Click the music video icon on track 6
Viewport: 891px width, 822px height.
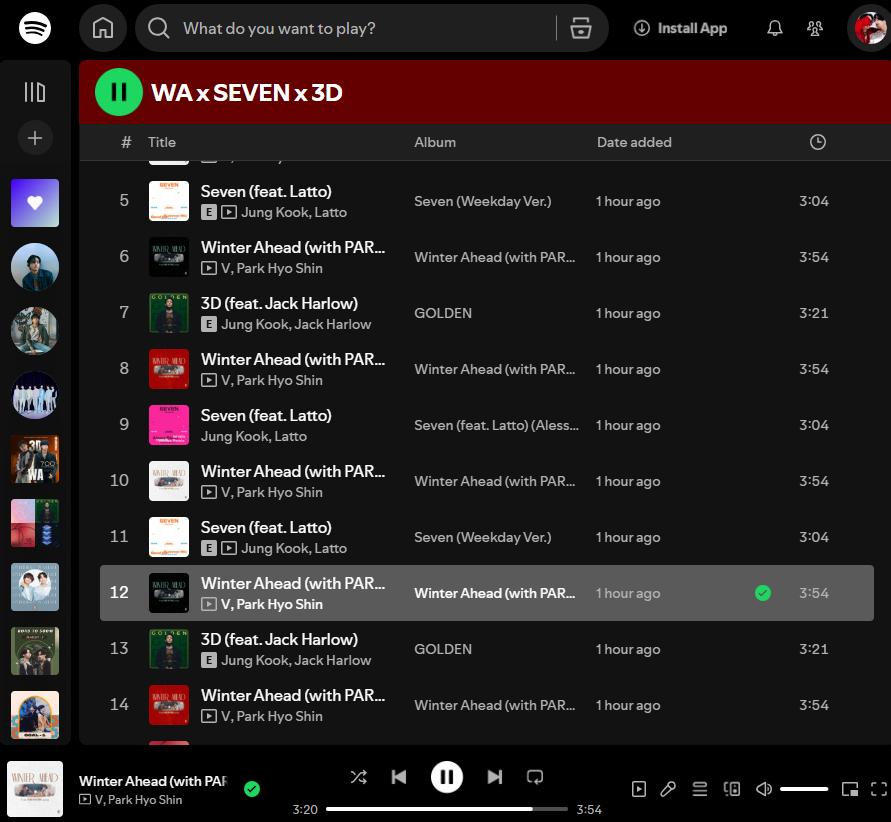pos(209,268)
